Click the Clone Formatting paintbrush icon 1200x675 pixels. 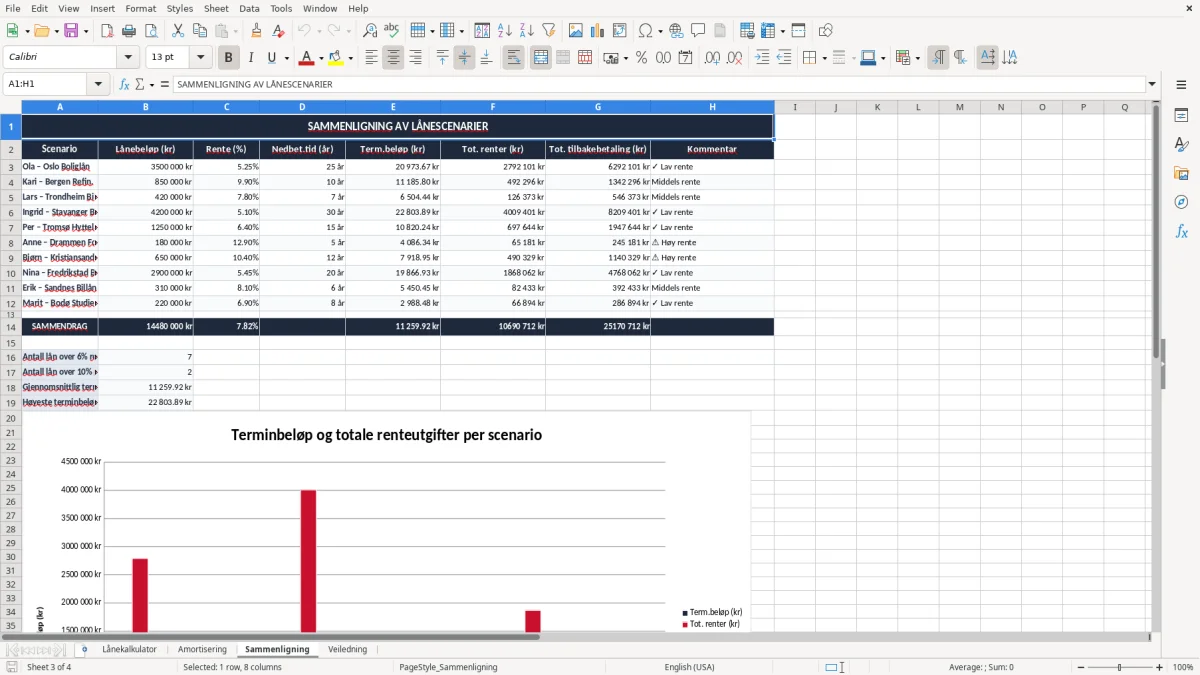tap(256, 31)
